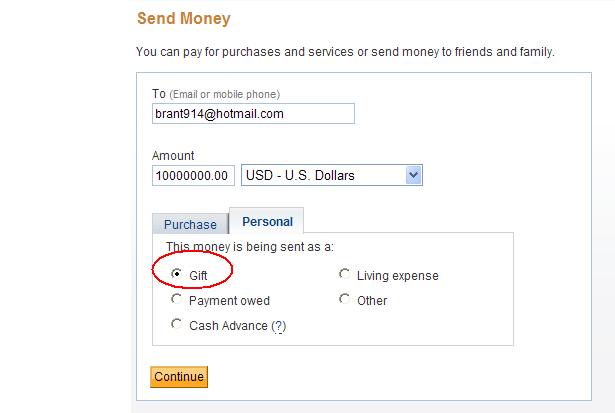Select the Gift radio button
Image resolution: width=615 pixels, height=413 pixels.
tap(177, 273)
